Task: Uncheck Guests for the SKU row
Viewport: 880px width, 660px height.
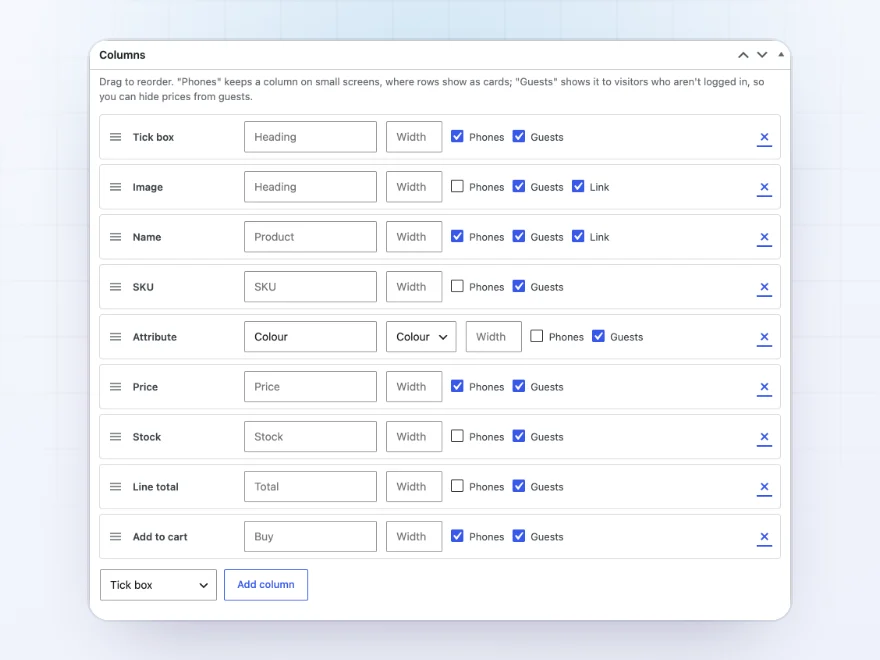Action: 519,286
